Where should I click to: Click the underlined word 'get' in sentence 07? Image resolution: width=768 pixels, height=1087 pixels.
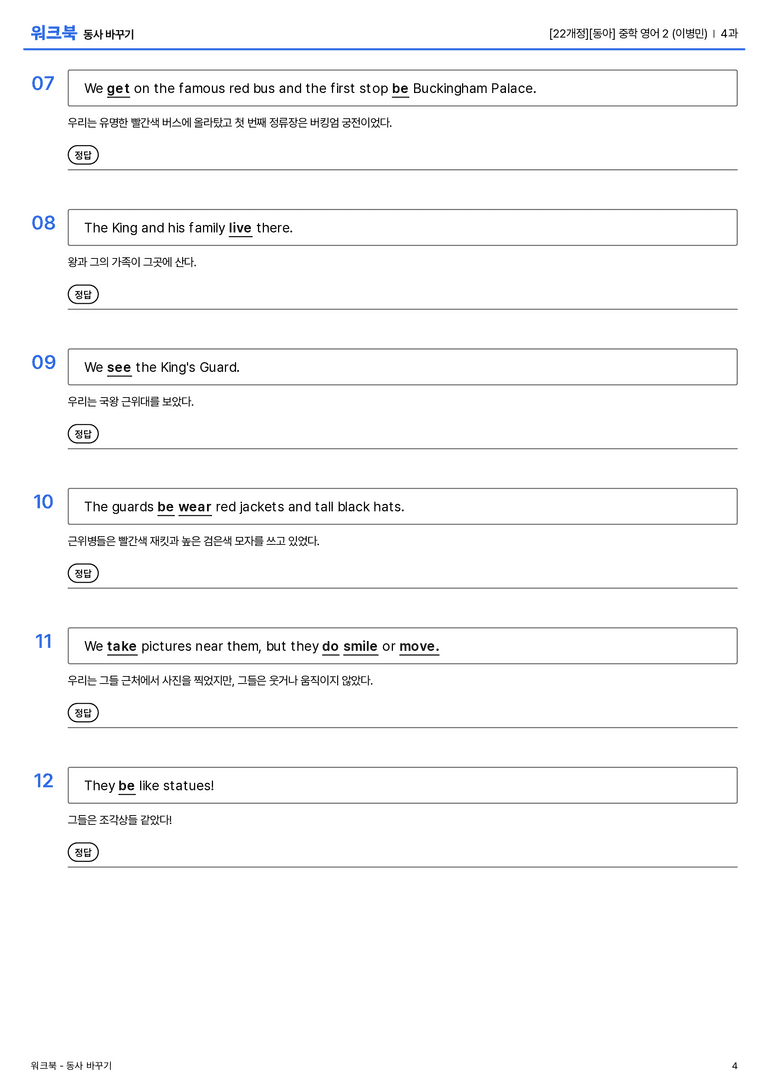(x=118, y=89)
